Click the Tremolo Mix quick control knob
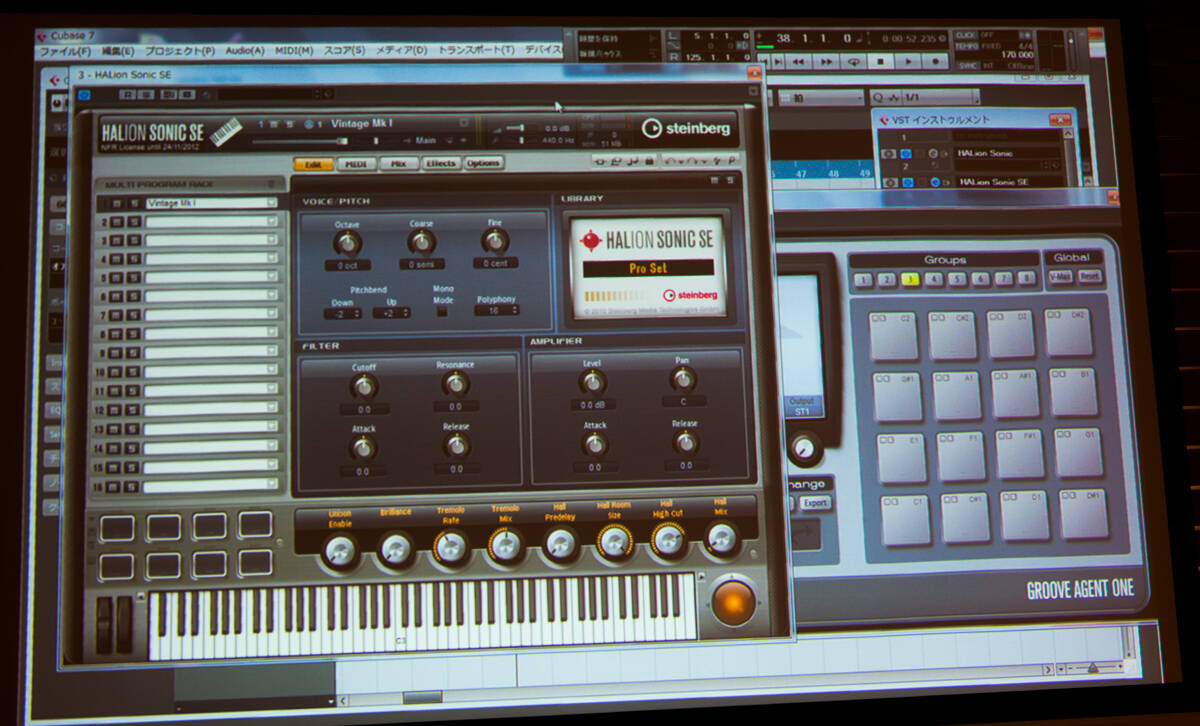 [505, 545]
